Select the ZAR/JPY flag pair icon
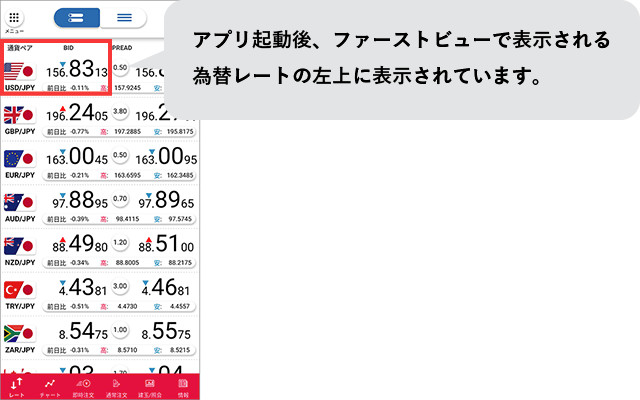Viewport: 640px width, 400px height. (x=20, y=334)
